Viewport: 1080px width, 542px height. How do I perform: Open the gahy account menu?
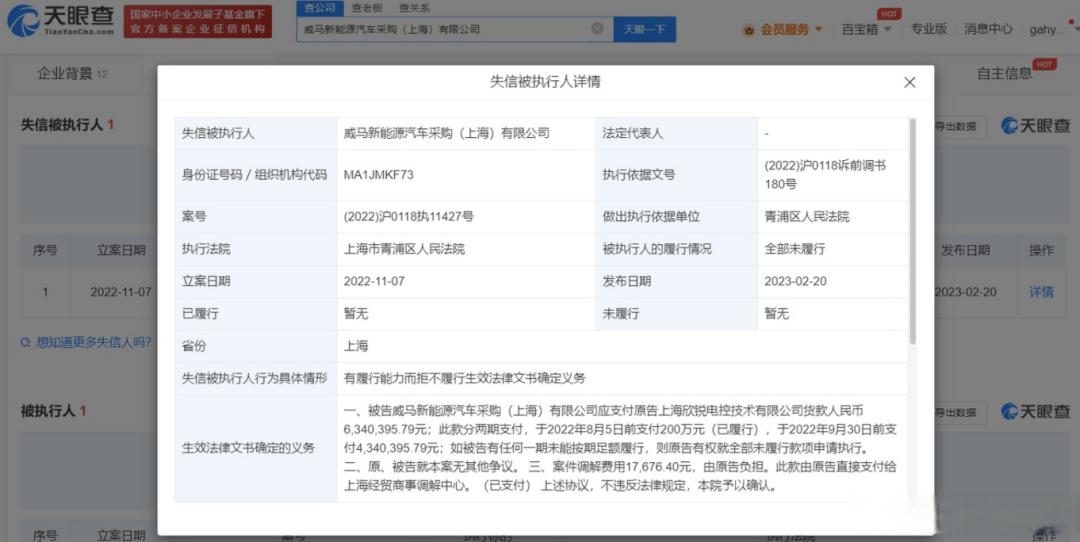1051,29
